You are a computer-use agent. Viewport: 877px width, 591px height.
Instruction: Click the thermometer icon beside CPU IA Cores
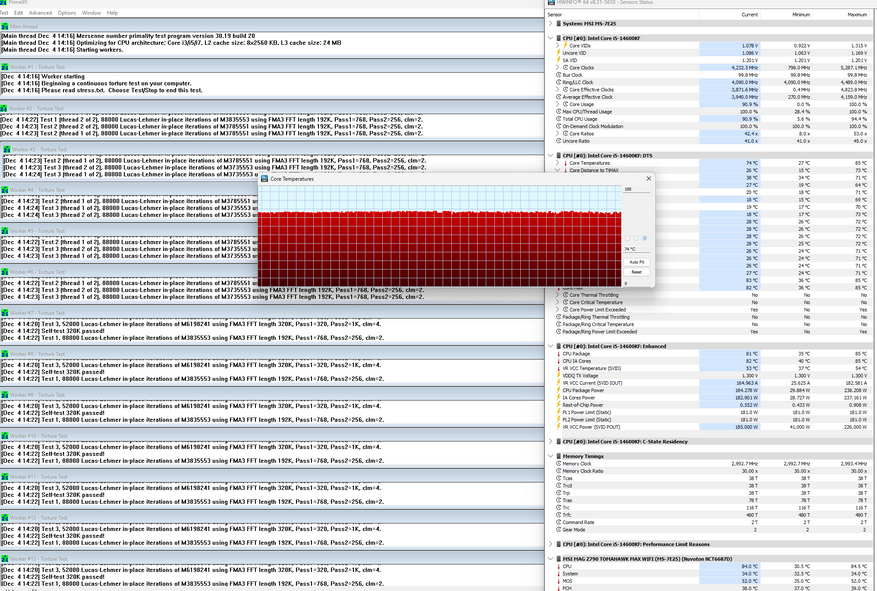(558, 361)
